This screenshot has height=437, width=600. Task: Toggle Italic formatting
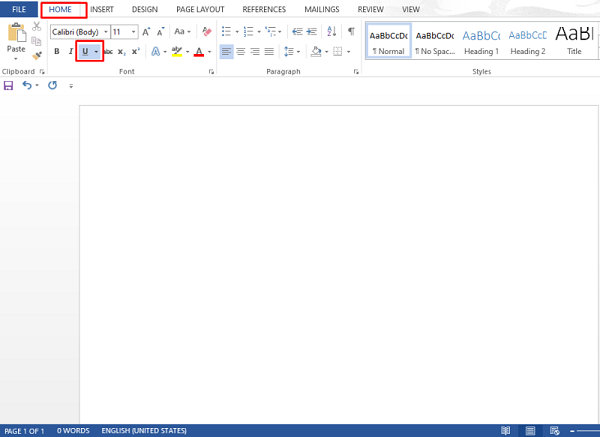(71, 51)
